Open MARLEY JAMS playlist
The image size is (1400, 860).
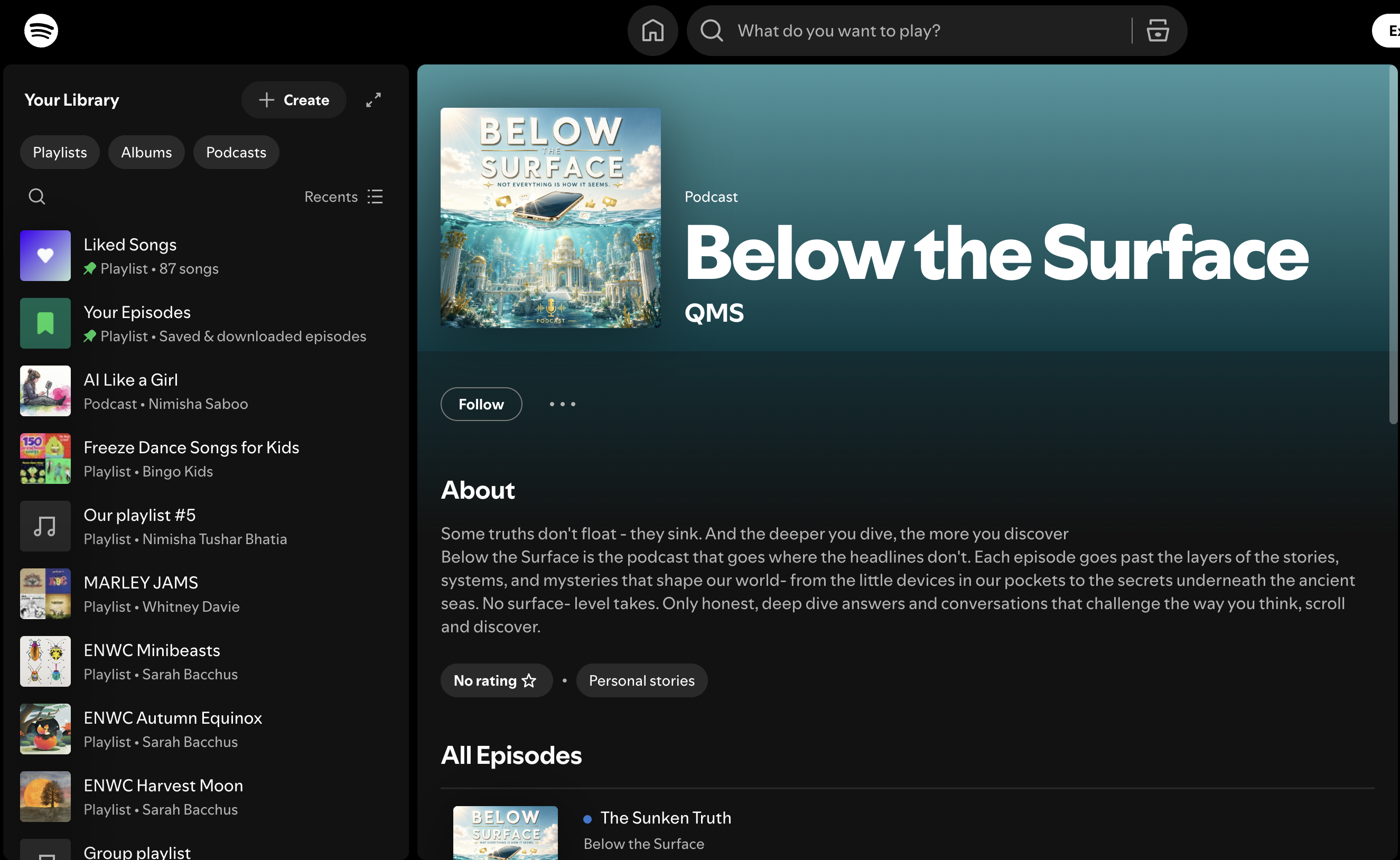coord(205,594)
